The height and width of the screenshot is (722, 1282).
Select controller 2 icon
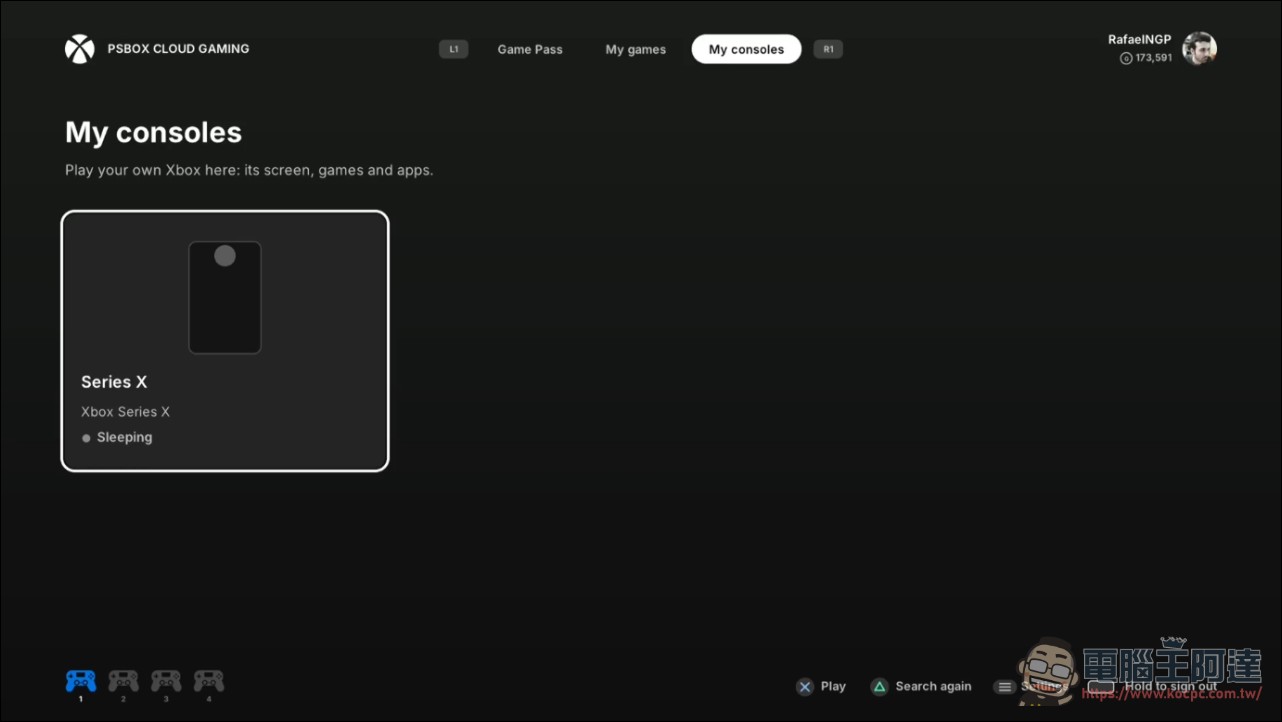pyautogui.click(x=123, y=682)
